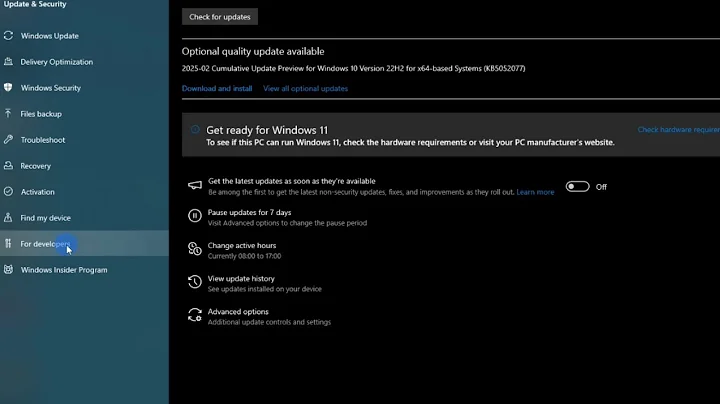Click the Windows Update sync icon
The image size is (720, 404).
[8, 35]
